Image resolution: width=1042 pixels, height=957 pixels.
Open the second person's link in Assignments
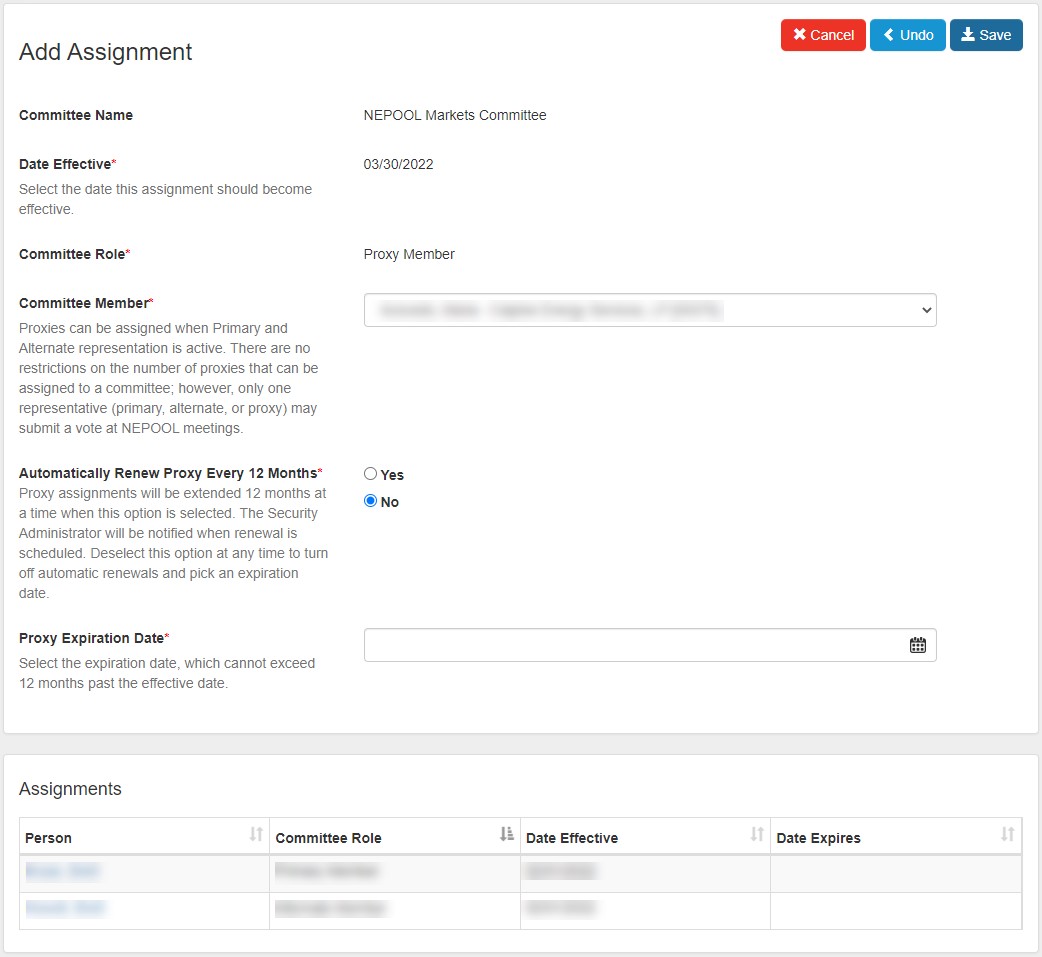(x=64, y=909)
